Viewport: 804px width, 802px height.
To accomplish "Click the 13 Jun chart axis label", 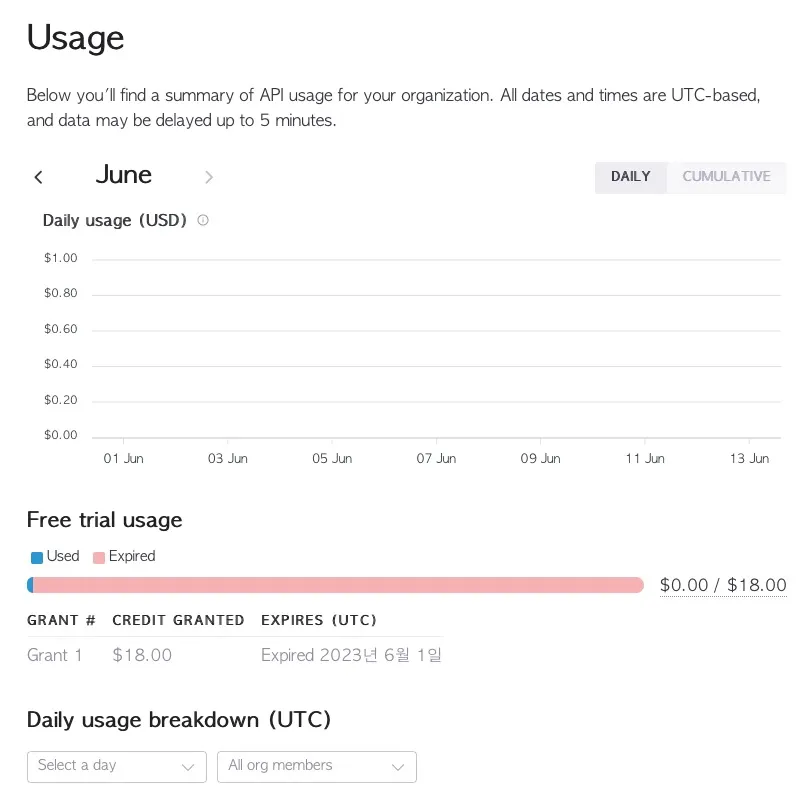I will point(749,458).
